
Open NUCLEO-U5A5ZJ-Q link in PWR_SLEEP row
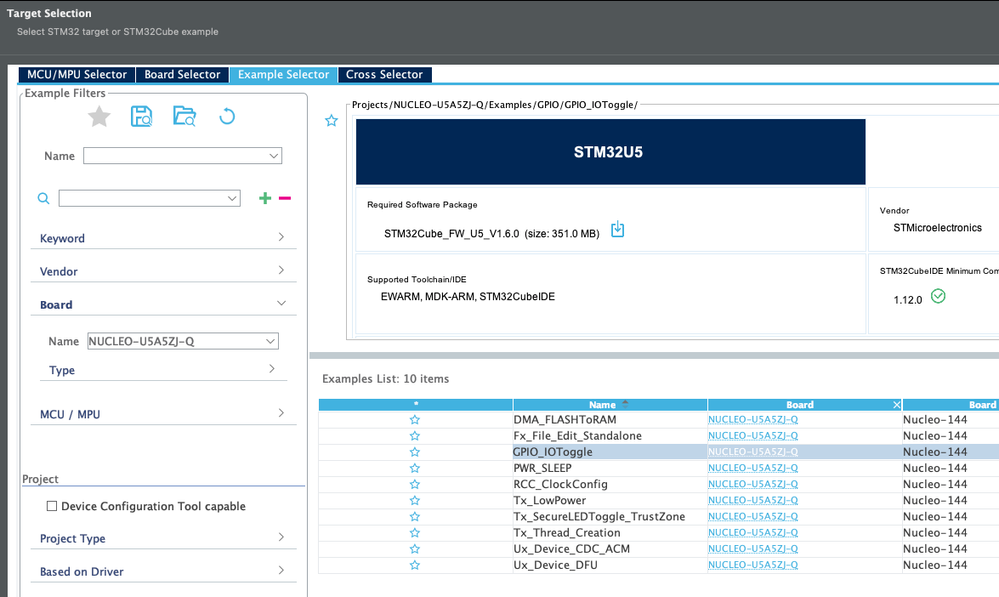[752, 468]
